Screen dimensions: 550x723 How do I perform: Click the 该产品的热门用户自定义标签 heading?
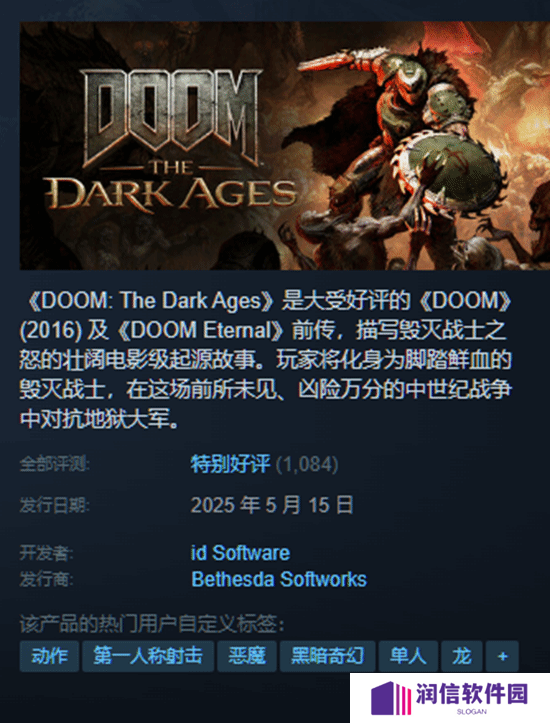click(152, 625)
